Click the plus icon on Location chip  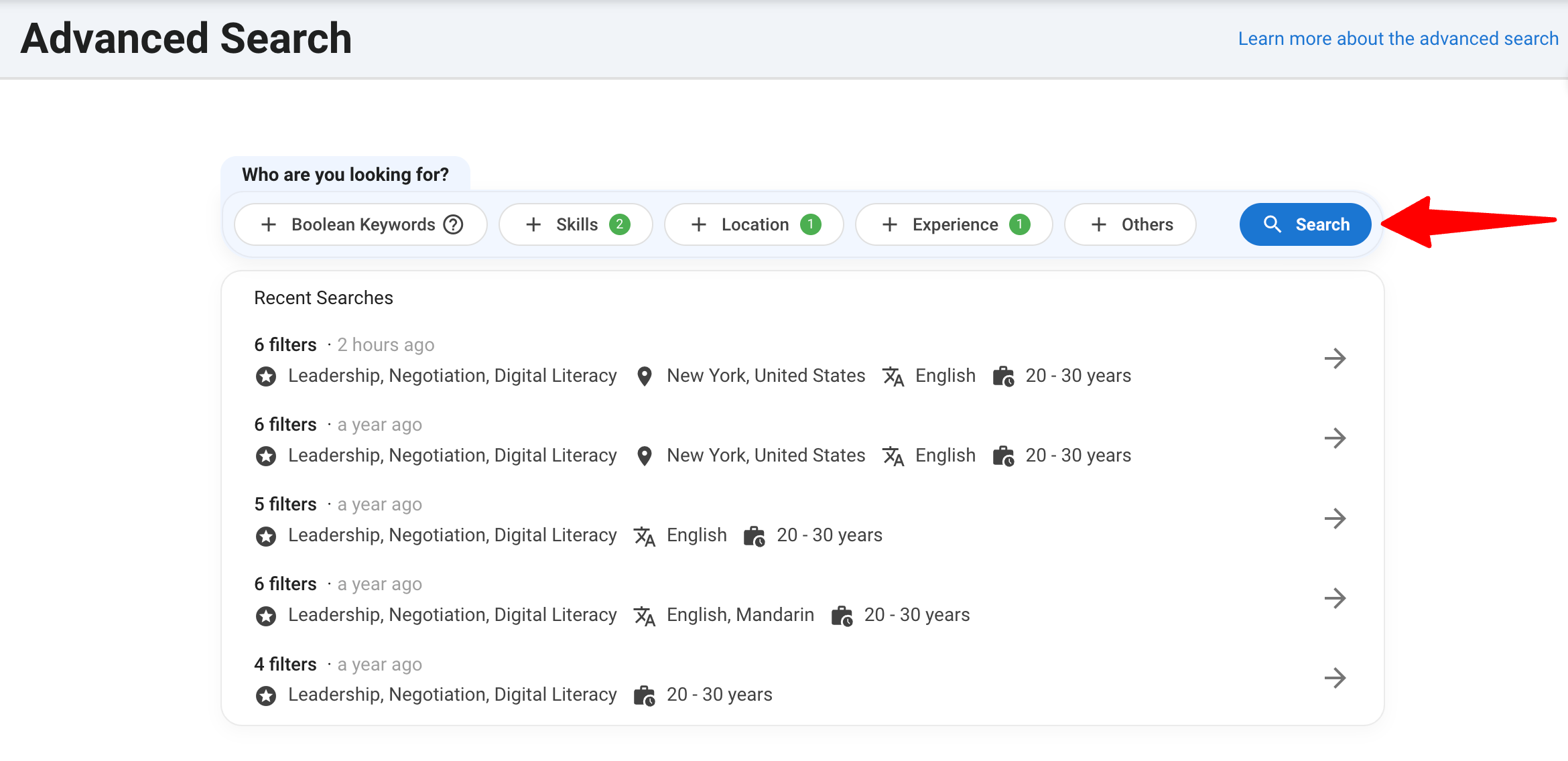click(x=699, y=224)
